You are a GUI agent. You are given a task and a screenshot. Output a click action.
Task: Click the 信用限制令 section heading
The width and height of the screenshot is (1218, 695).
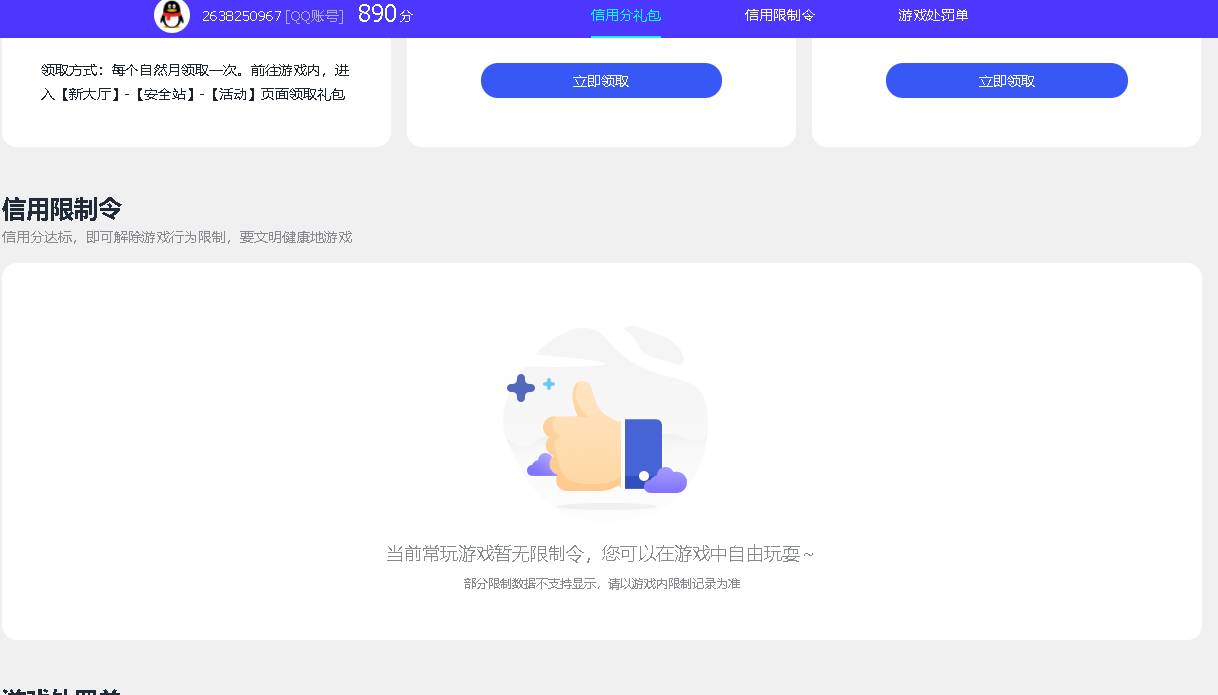tap(61, 208)
